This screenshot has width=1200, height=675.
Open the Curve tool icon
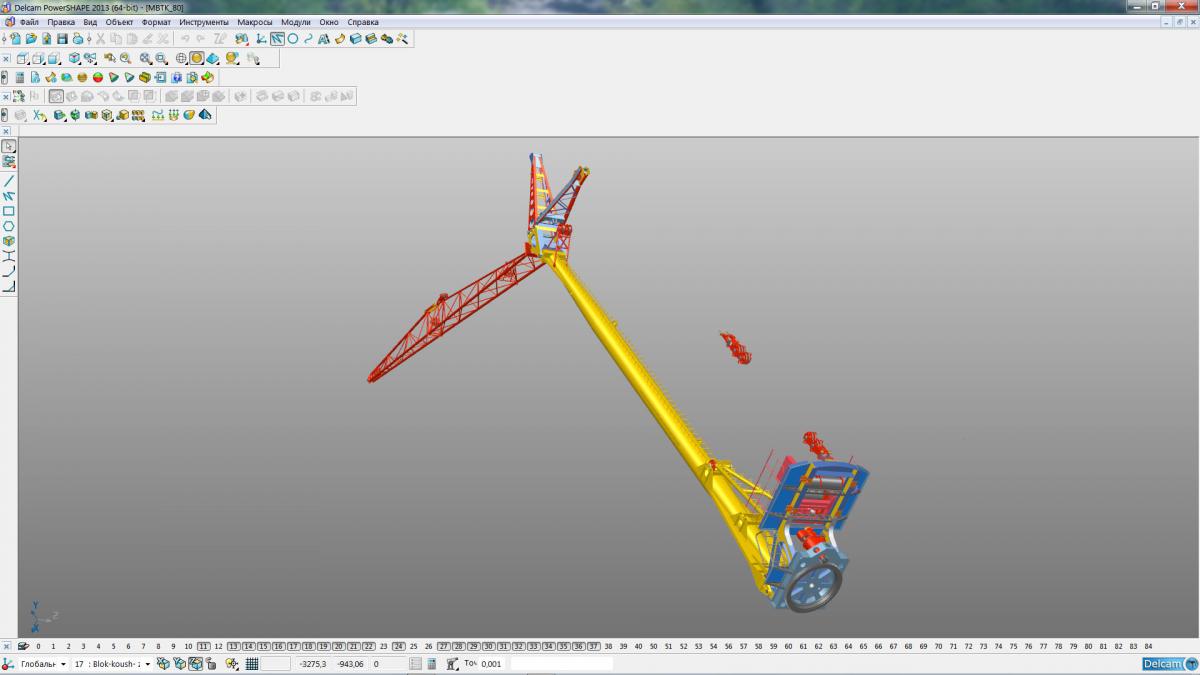click(308, 39)
